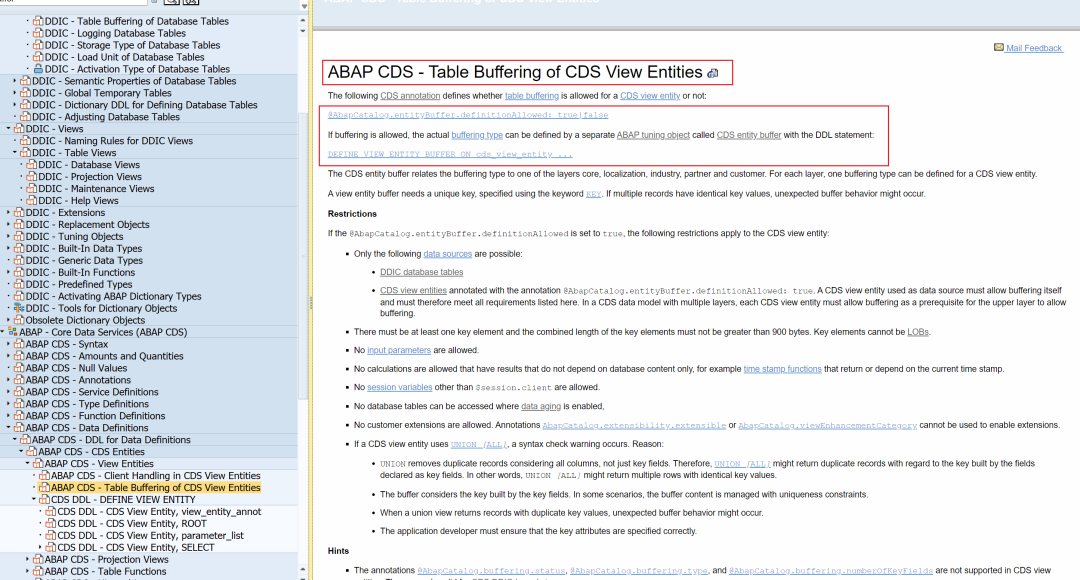Open CDS View Entity, view_entity_annot
The height and width of the screenshot is (580, 1080).
click(x=159, y=512)
